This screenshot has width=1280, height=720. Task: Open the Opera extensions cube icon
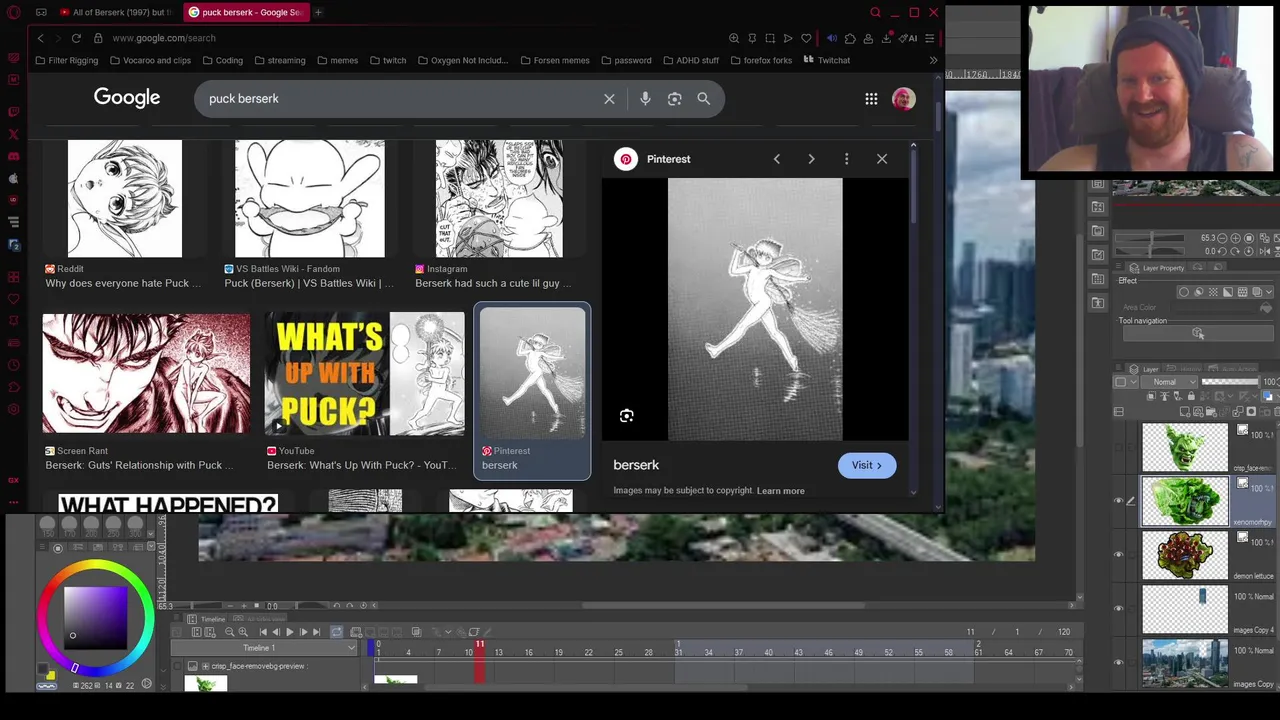[x=850, y=38]
